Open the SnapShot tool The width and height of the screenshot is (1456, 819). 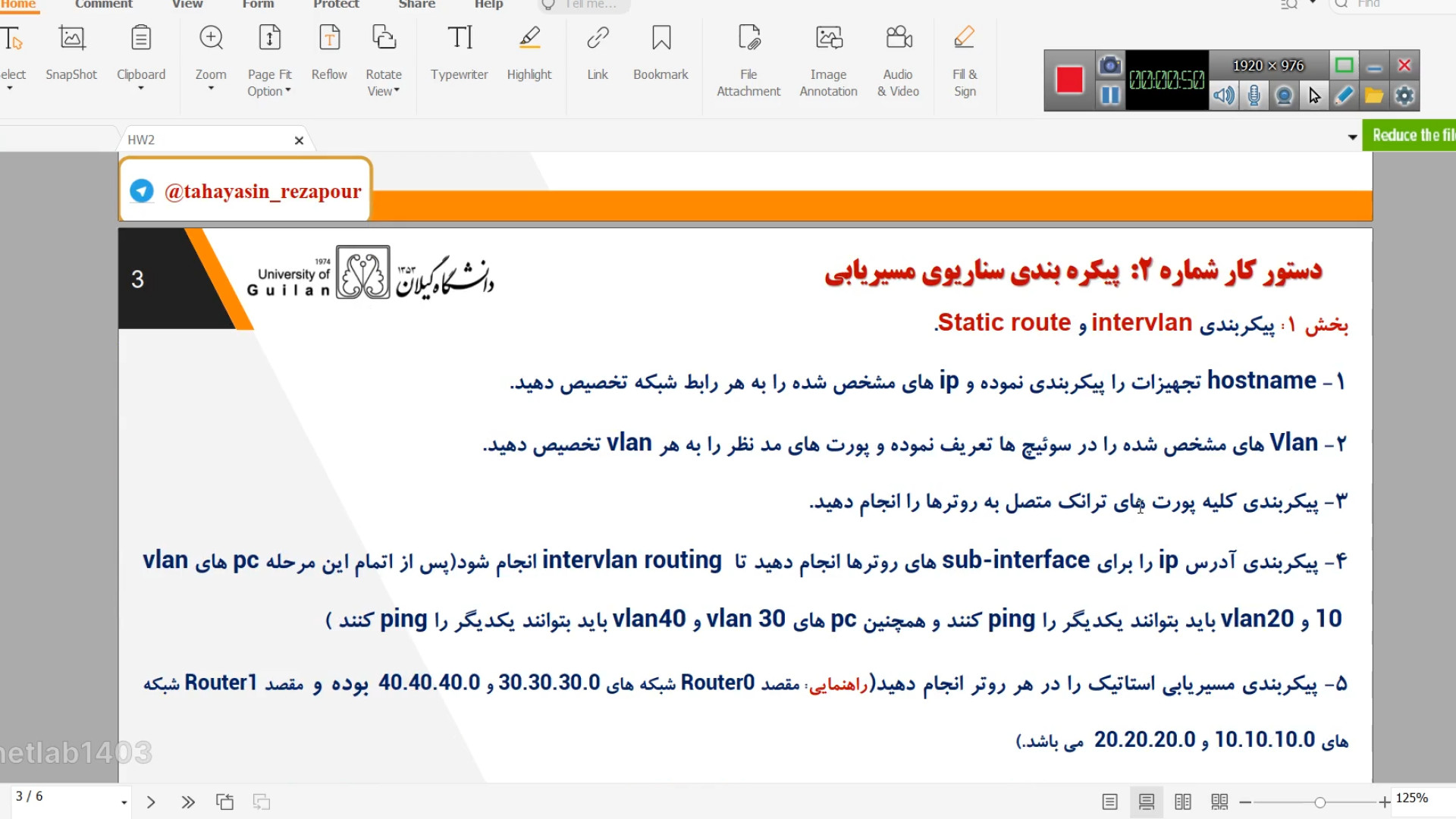pyautogui.click(x=71, y=53)
